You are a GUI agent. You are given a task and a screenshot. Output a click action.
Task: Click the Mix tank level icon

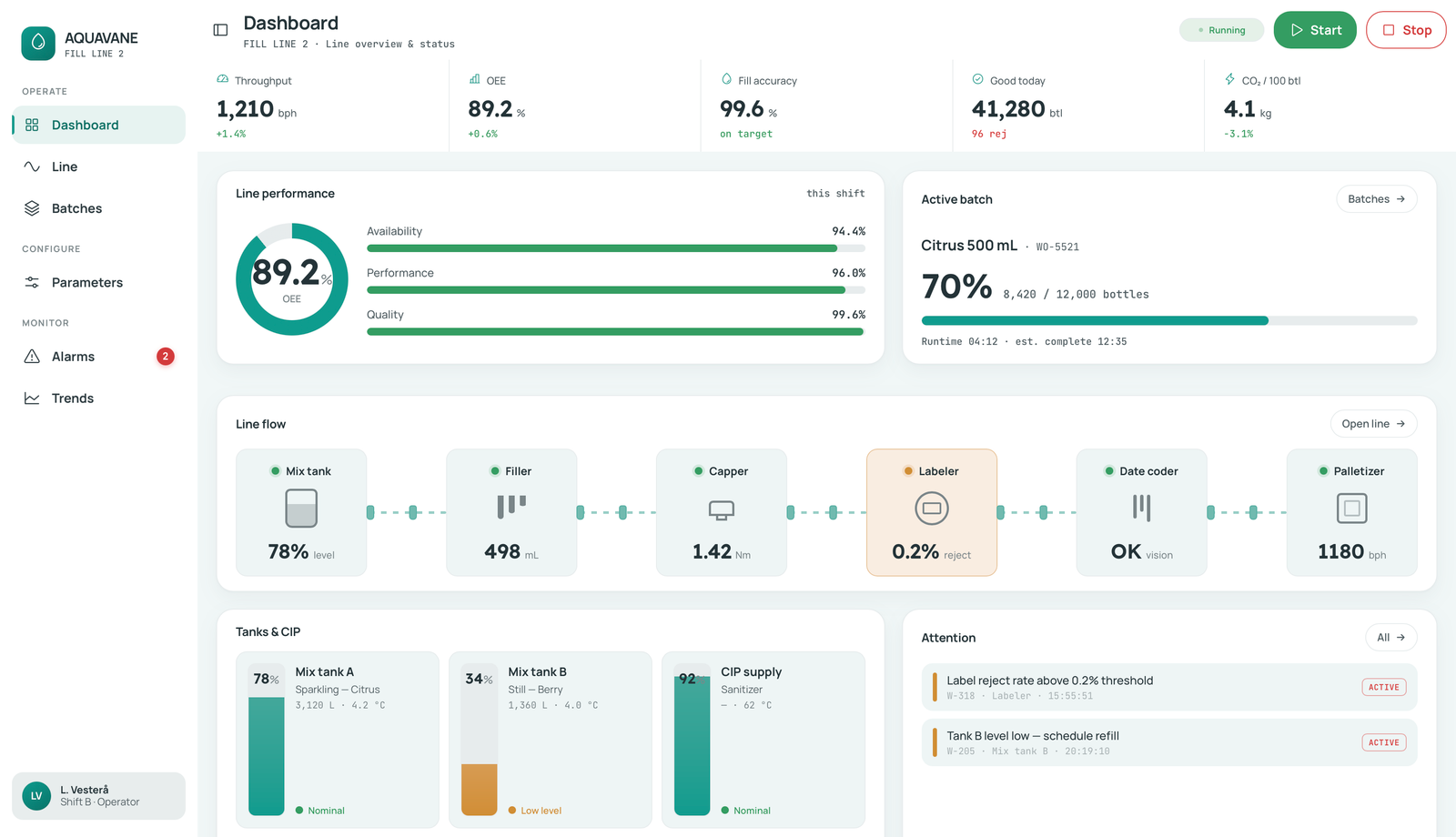click(301, 509)
